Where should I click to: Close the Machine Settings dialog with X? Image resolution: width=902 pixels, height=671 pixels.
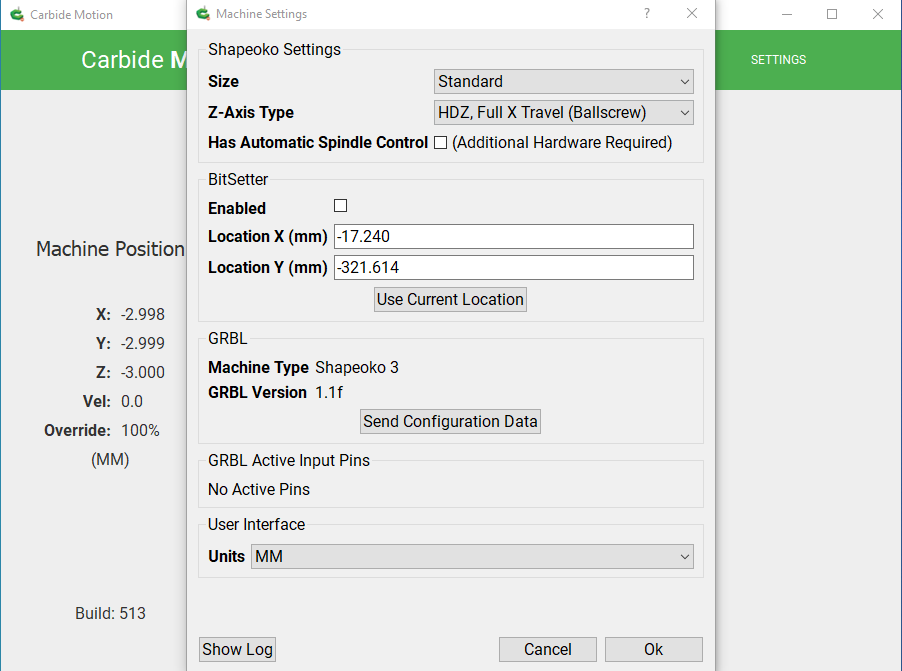692,13
